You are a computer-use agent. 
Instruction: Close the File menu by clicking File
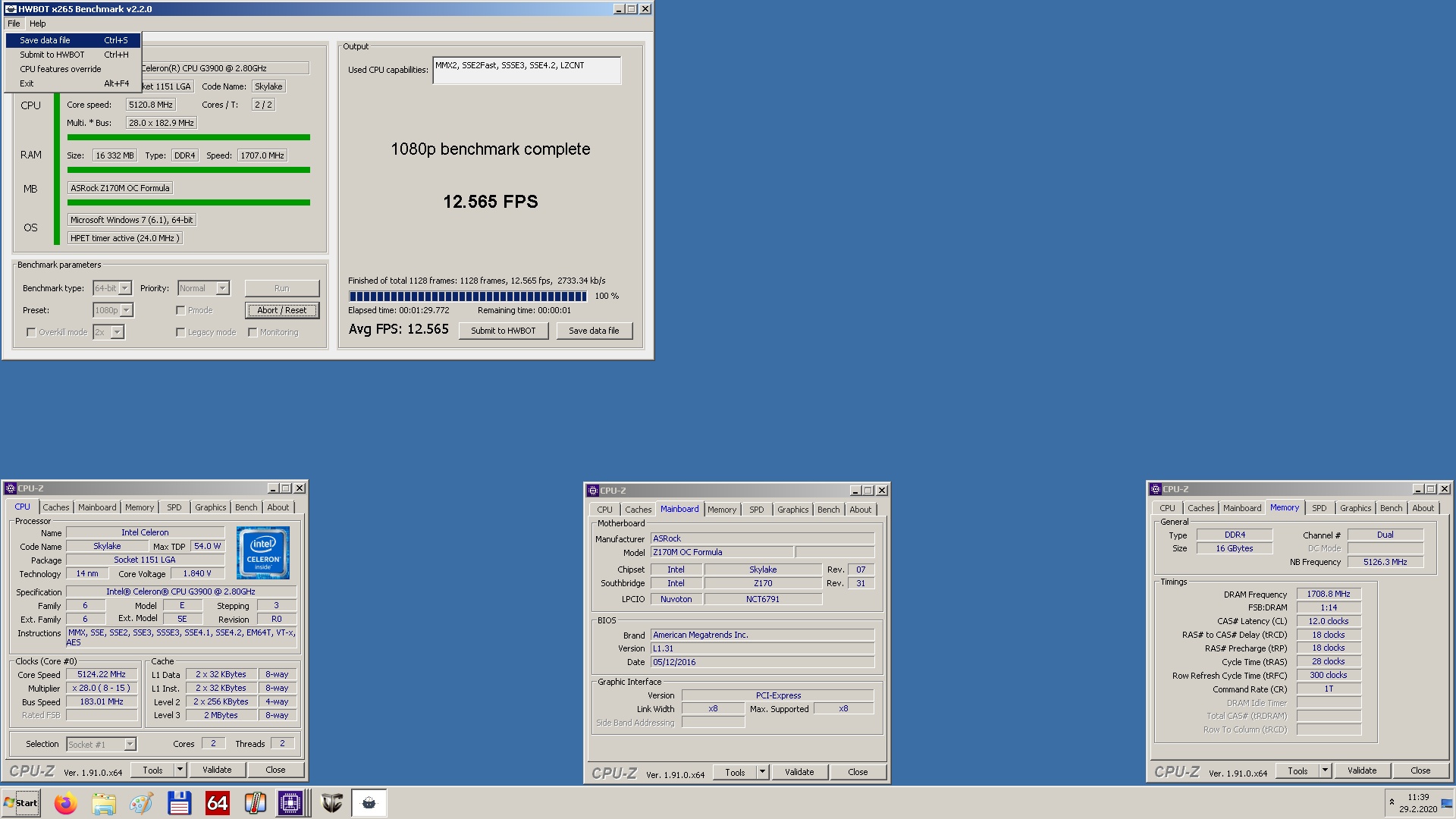click(14, 24)
